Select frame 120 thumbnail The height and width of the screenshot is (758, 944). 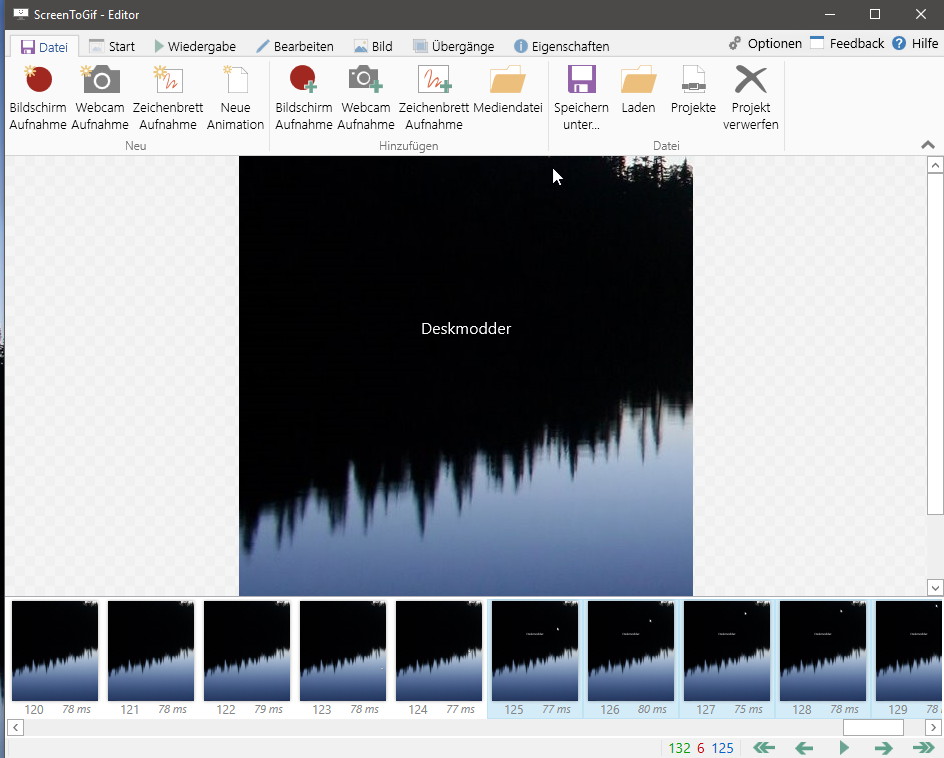click(55, 651)
